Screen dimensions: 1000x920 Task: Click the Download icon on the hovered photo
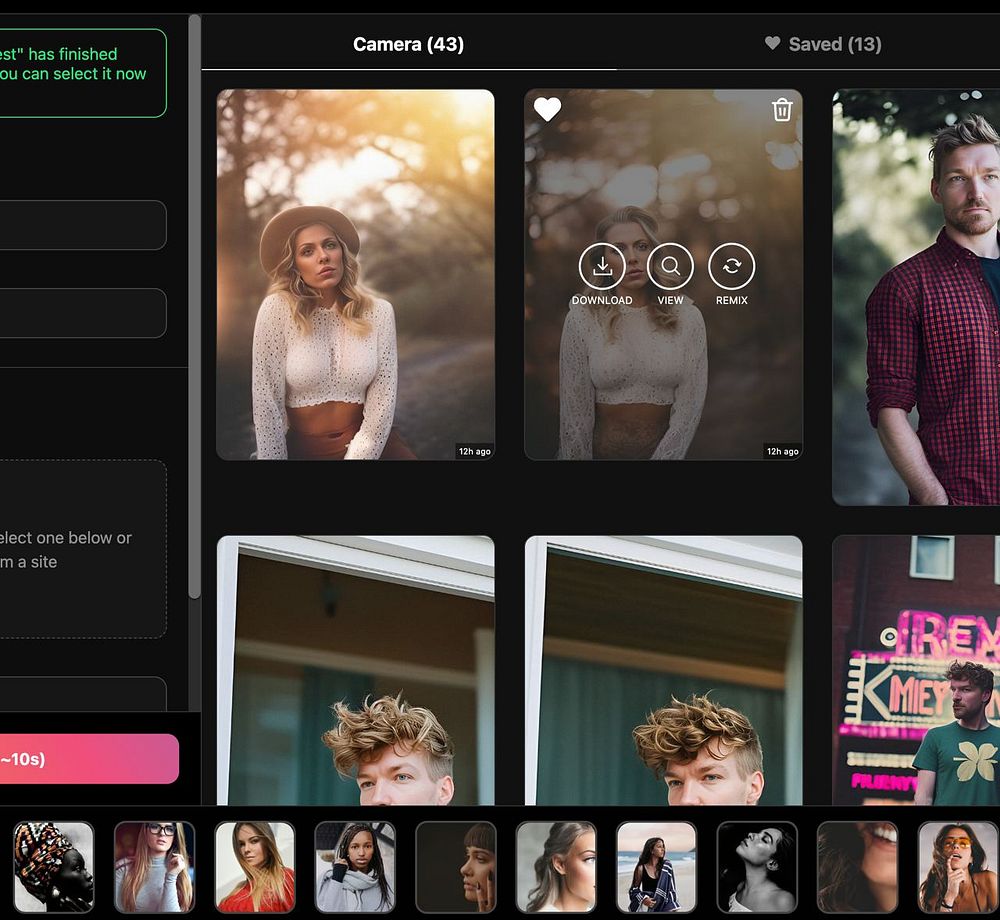point(601,266)
